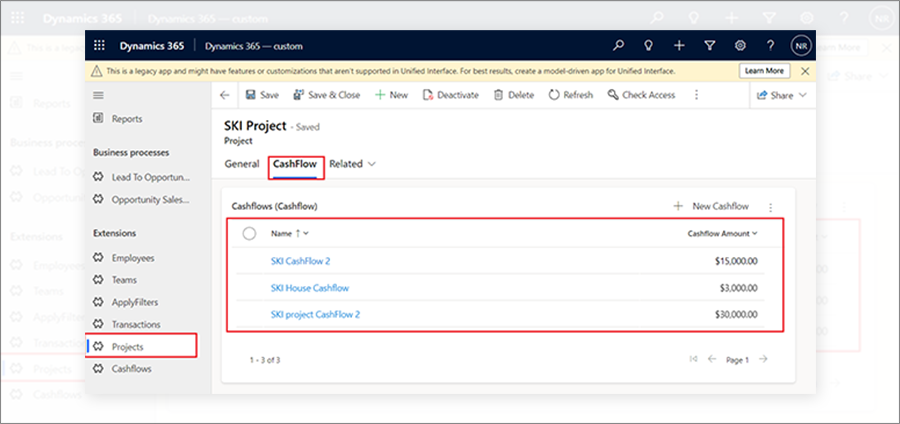Open Teams in the sidebar
Screen dimensions: 900x424
point(115,280)
